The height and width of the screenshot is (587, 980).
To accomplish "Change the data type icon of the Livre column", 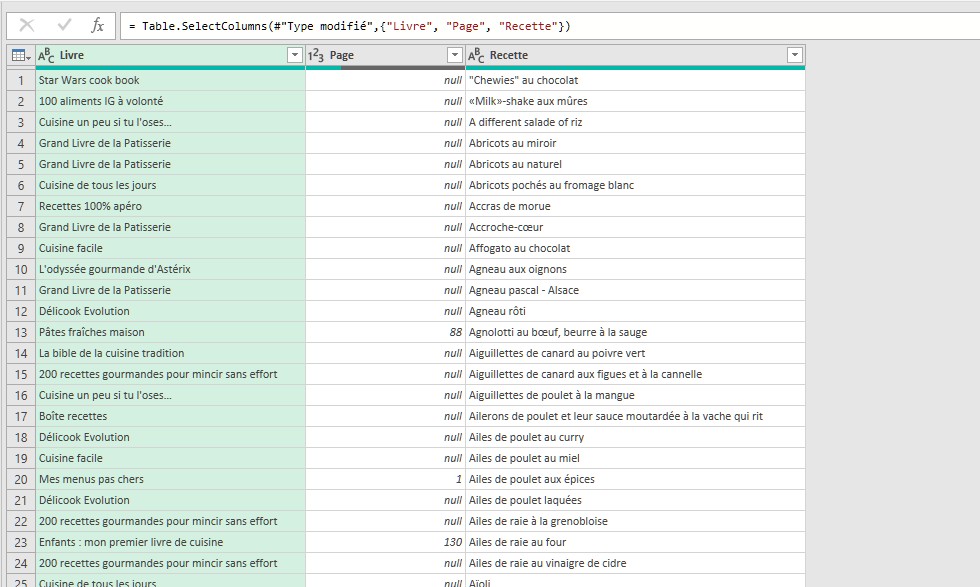I will (46, 55).
